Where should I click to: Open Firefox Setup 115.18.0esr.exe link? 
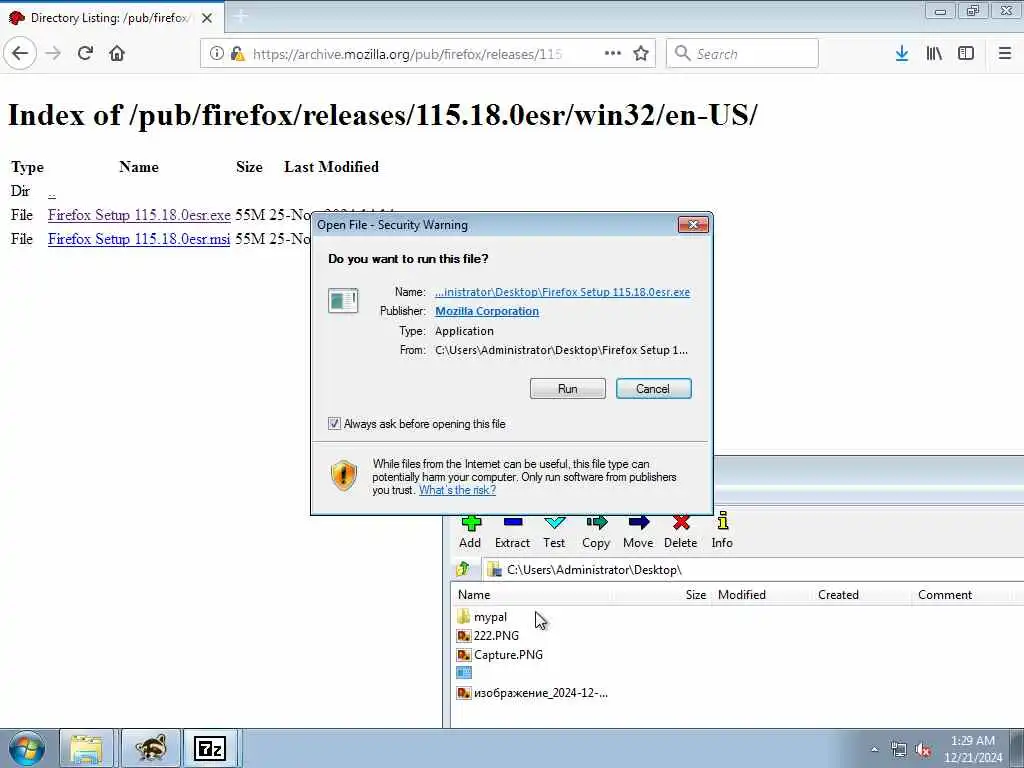pyautogui.click(x=139, y=215)
